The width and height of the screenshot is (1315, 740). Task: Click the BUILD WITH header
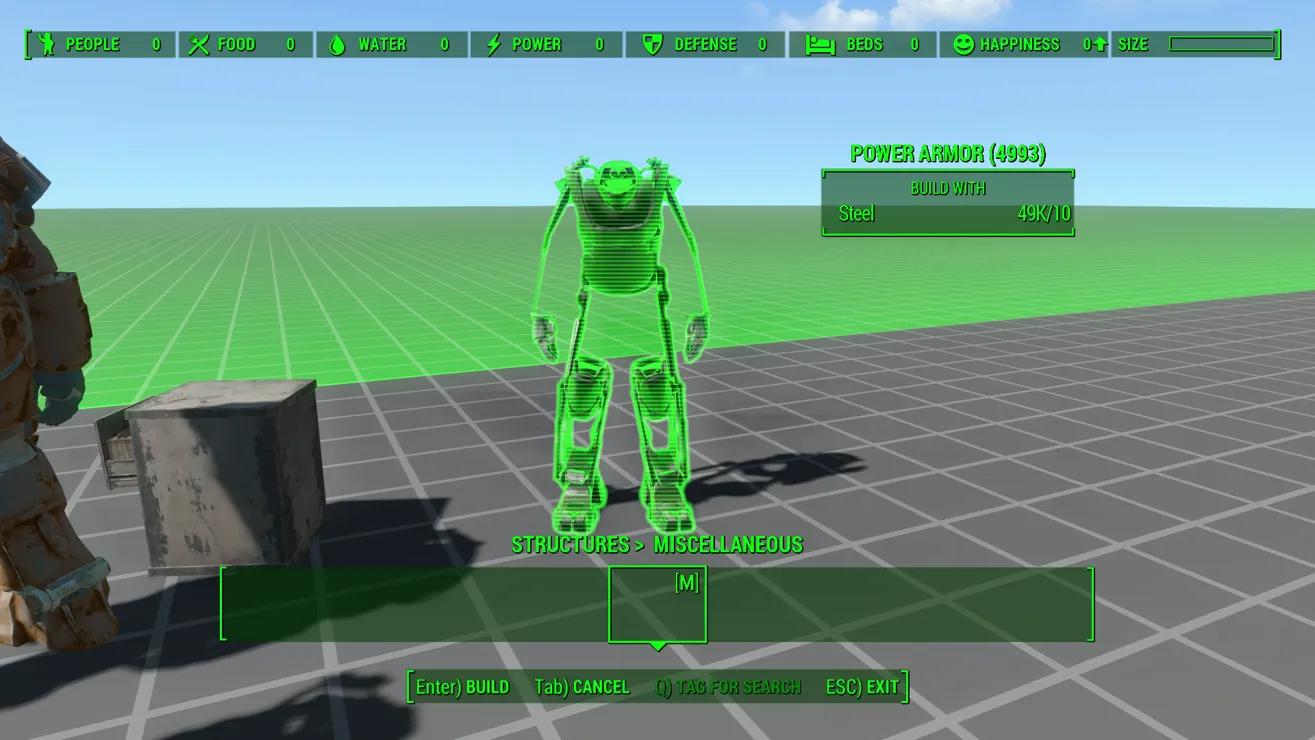pos(948,188)
